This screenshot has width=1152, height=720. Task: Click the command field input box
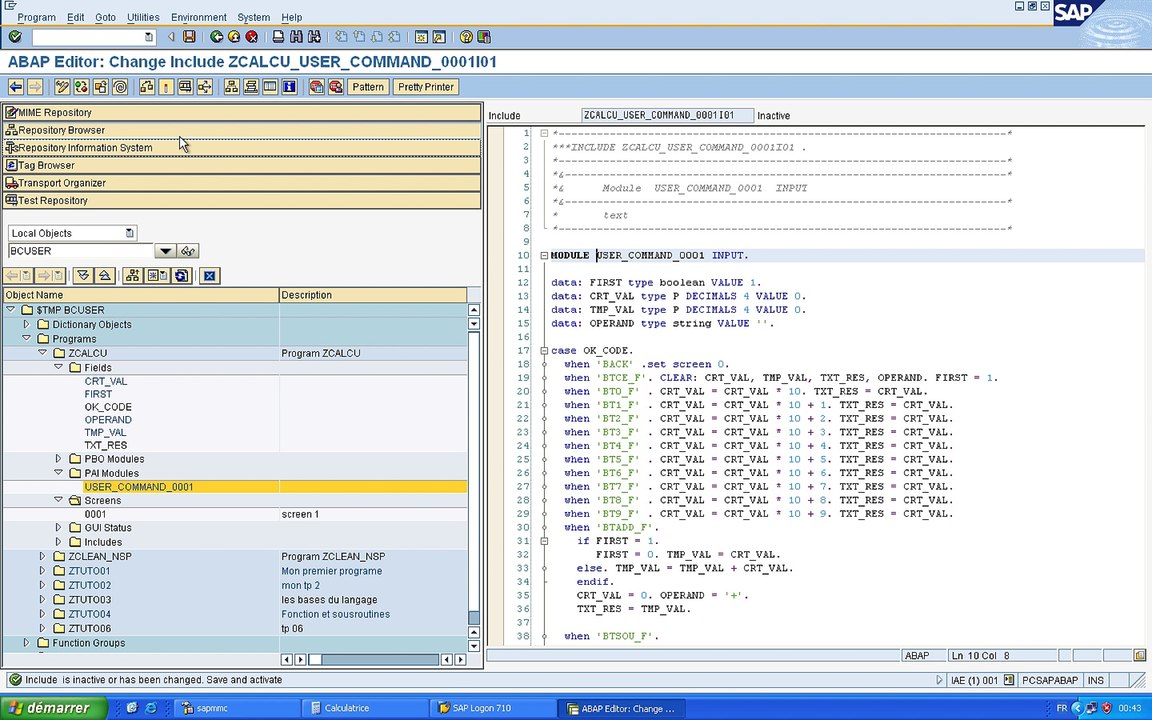click(x=93, y=37)
